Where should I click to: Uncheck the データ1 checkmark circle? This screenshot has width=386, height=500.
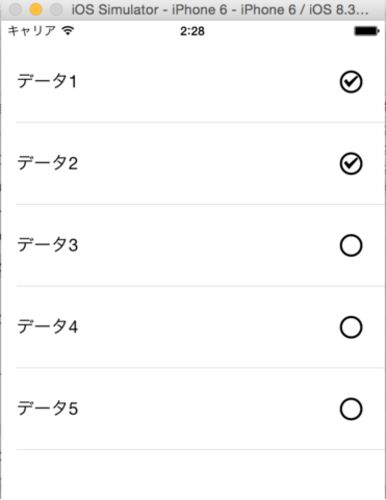click(351, 82)
